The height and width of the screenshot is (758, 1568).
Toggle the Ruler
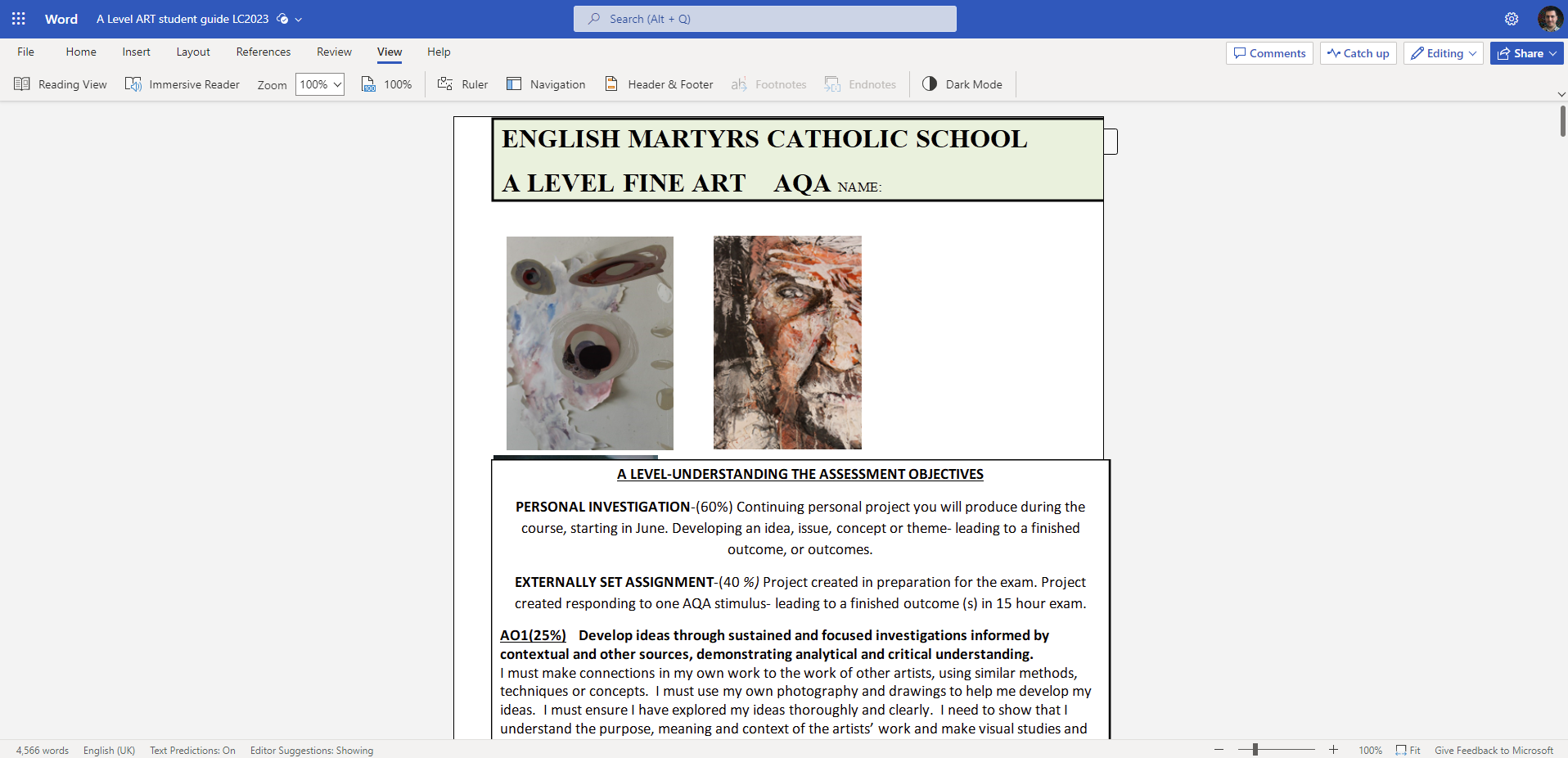[x=463, y=84]
